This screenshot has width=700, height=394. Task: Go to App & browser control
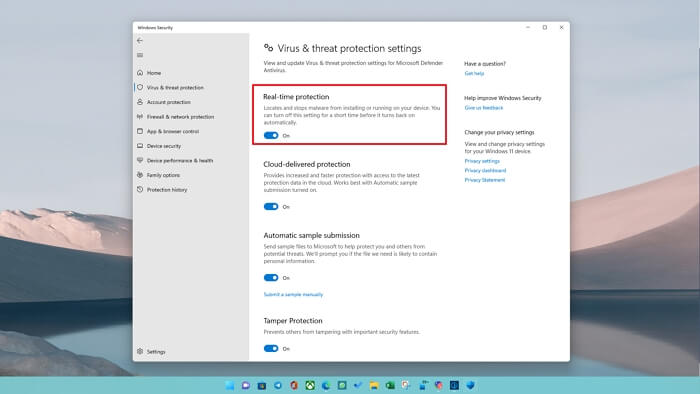click(x=173, y=132)
